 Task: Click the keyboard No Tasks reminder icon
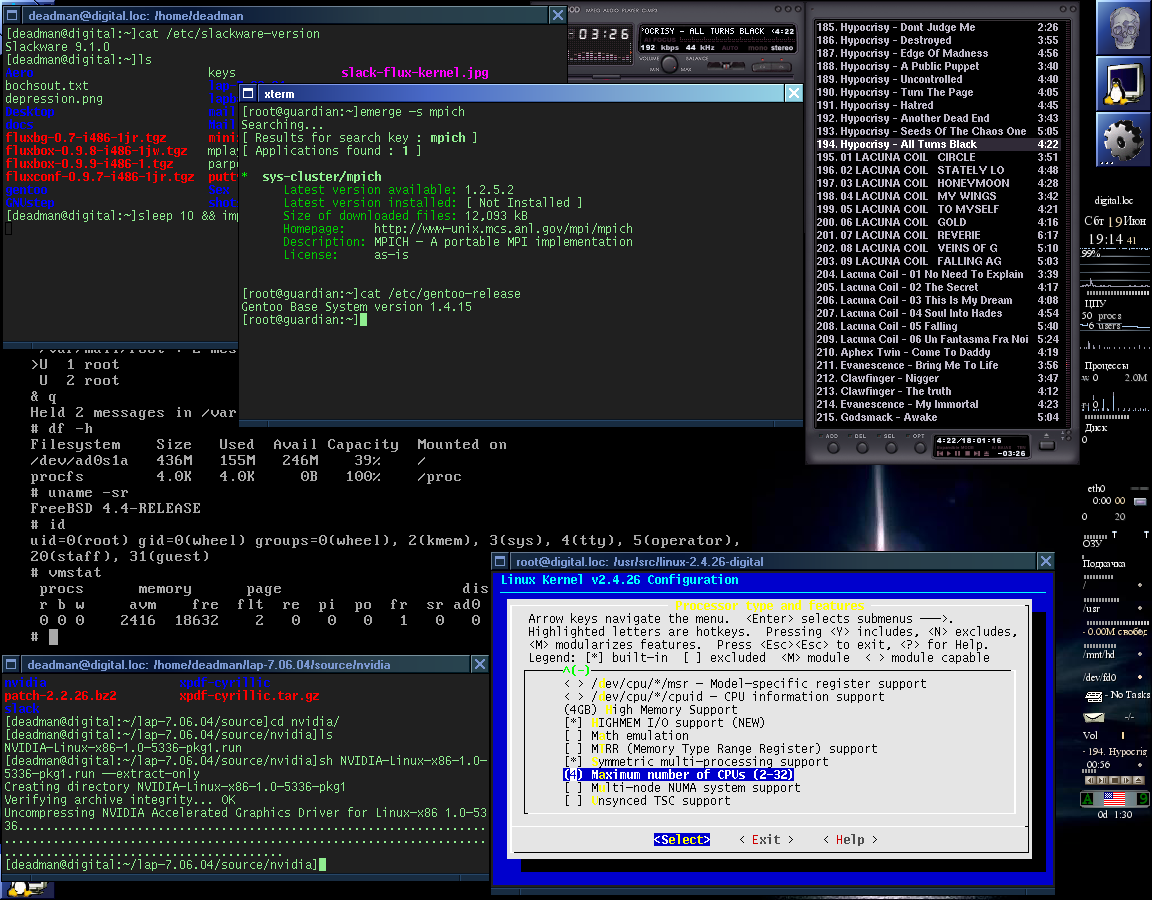[x=1093, y=696]
